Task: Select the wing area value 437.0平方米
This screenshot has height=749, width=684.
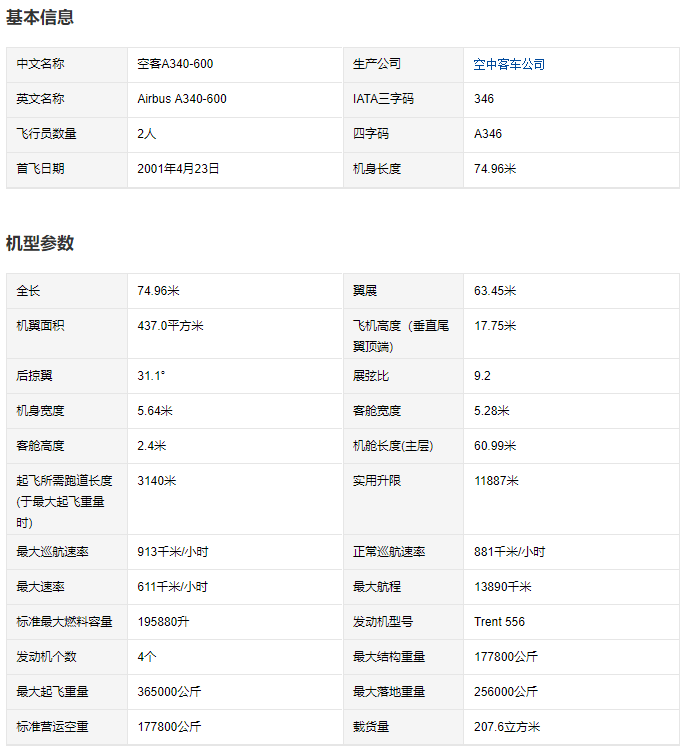Action: pyautogui.click(x=171, y=326)
